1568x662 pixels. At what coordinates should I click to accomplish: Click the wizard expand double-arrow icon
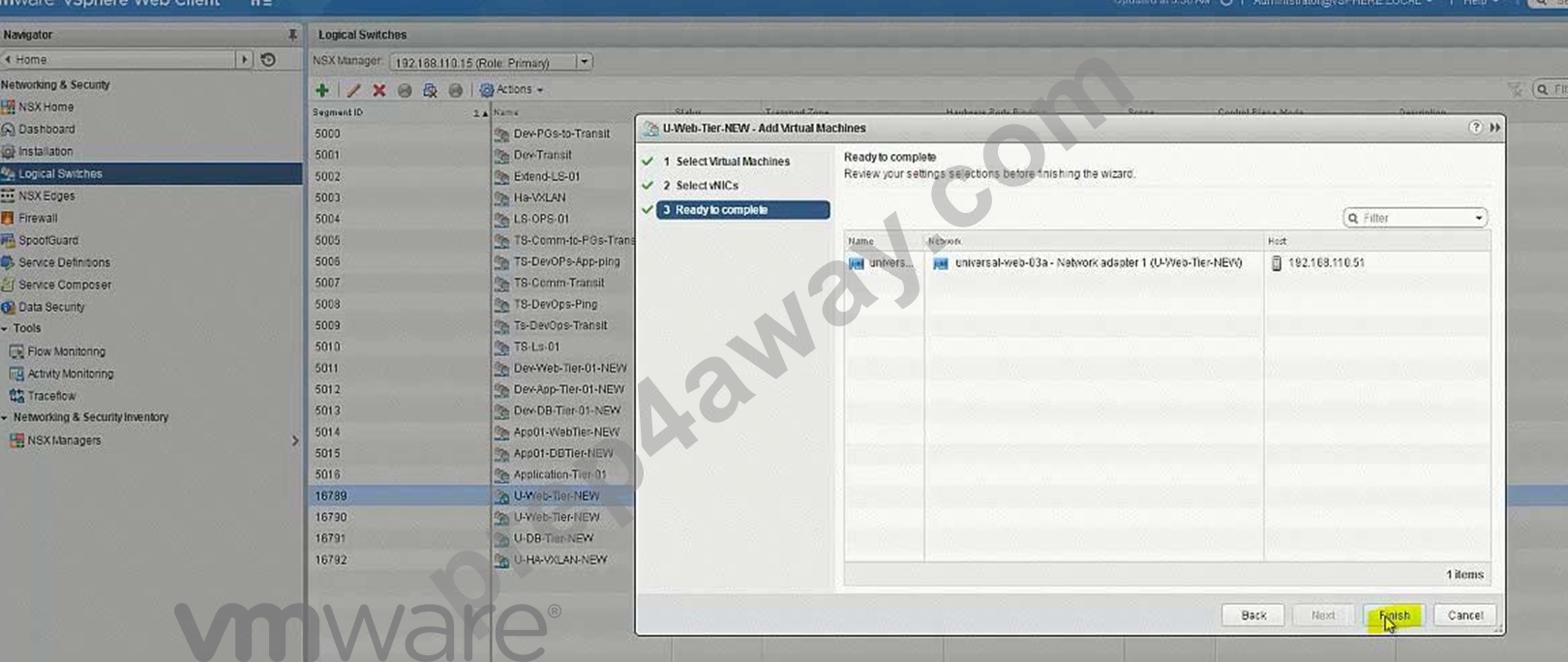pyautogui.click(x=1495, y=128)
